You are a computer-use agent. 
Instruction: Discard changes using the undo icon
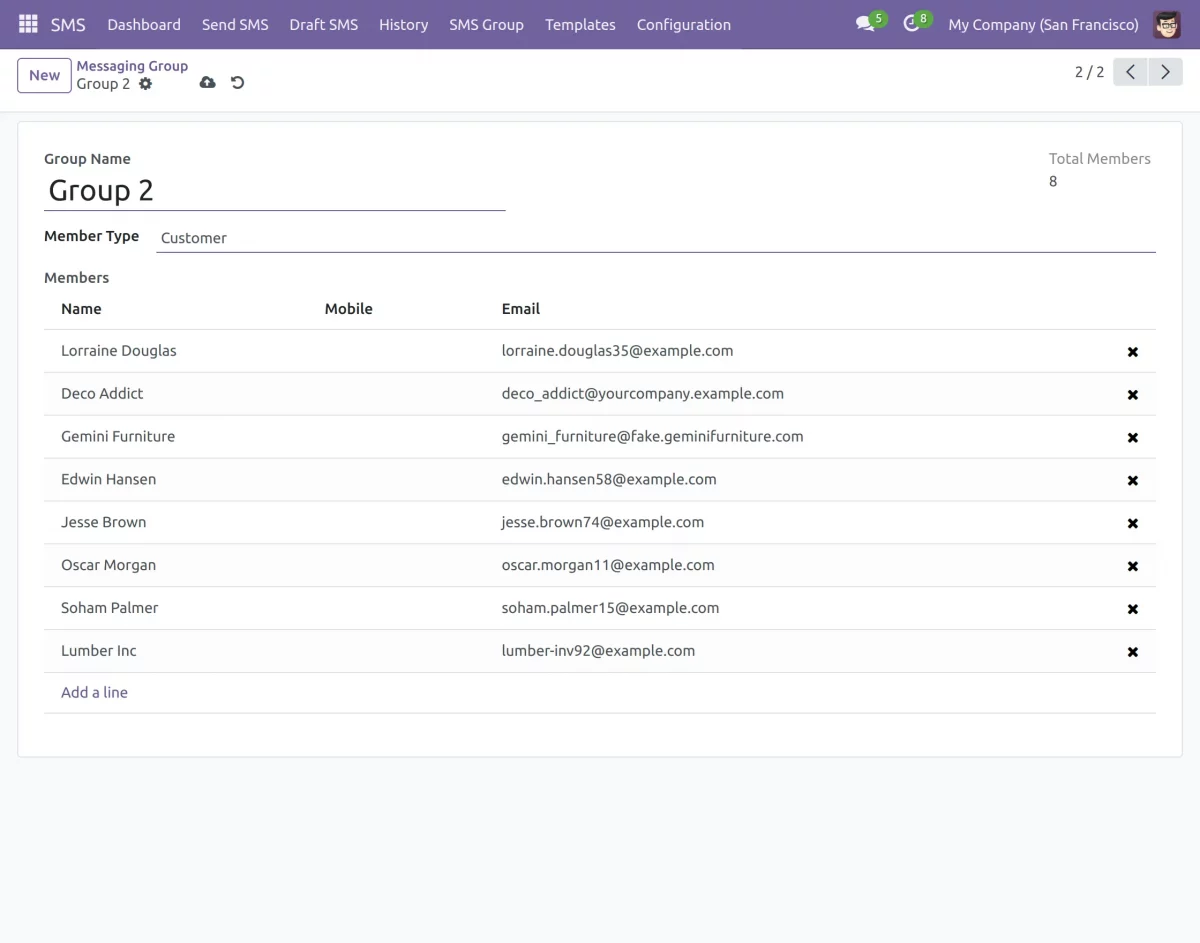(x=237, y=82)
